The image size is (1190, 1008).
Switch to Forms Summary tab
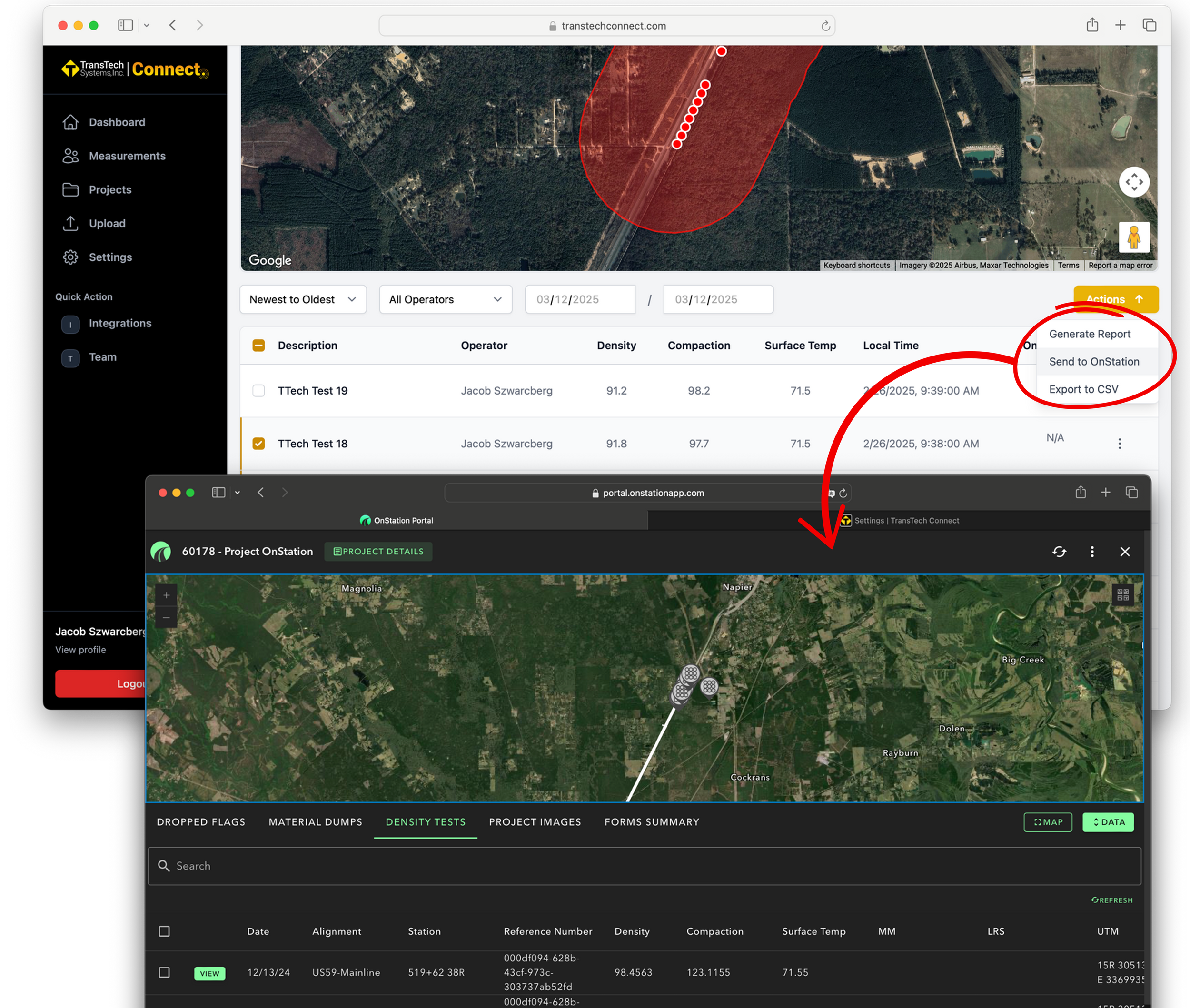[652, 822]
